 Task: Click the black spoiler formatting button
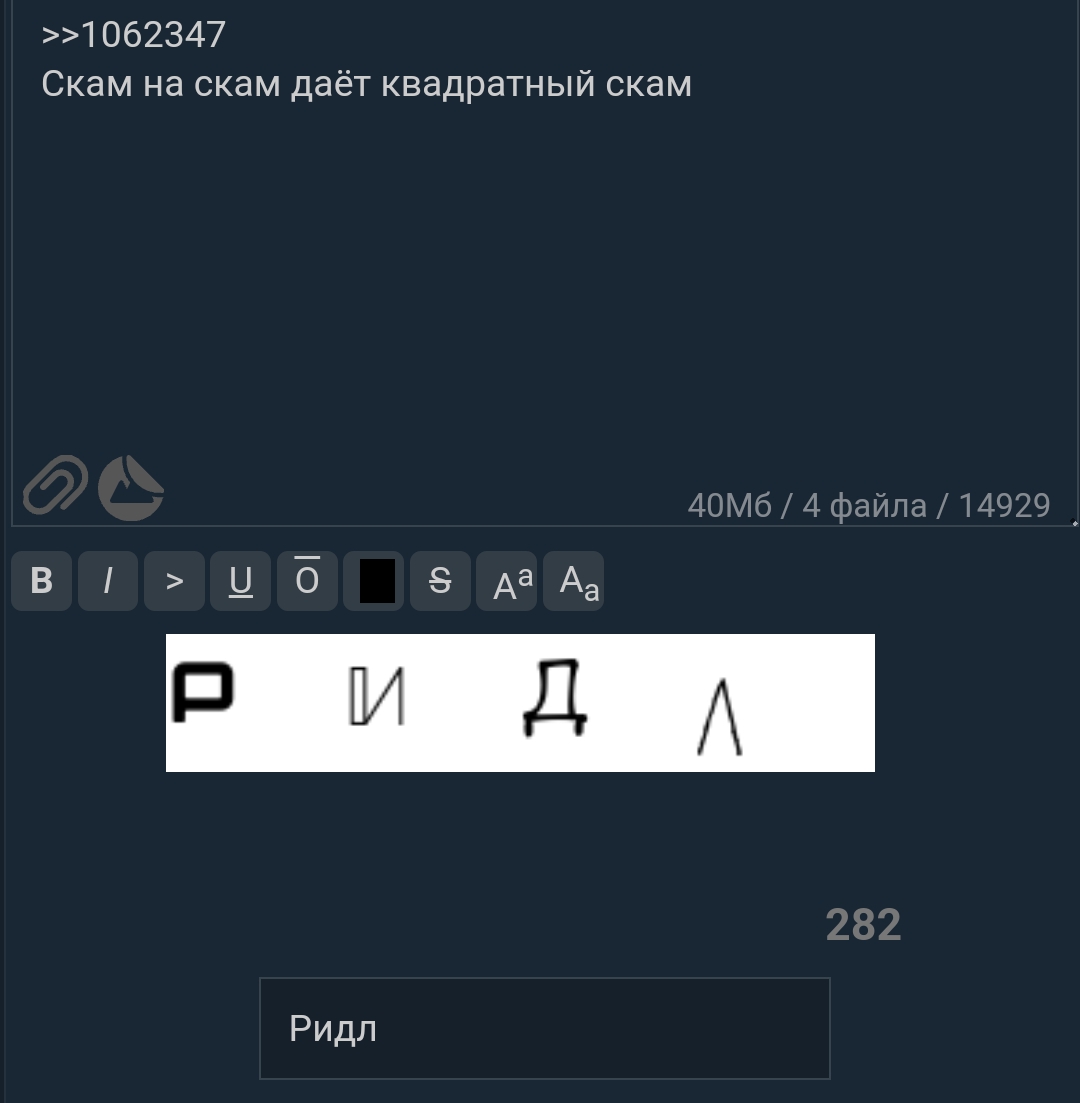(374, 580)
